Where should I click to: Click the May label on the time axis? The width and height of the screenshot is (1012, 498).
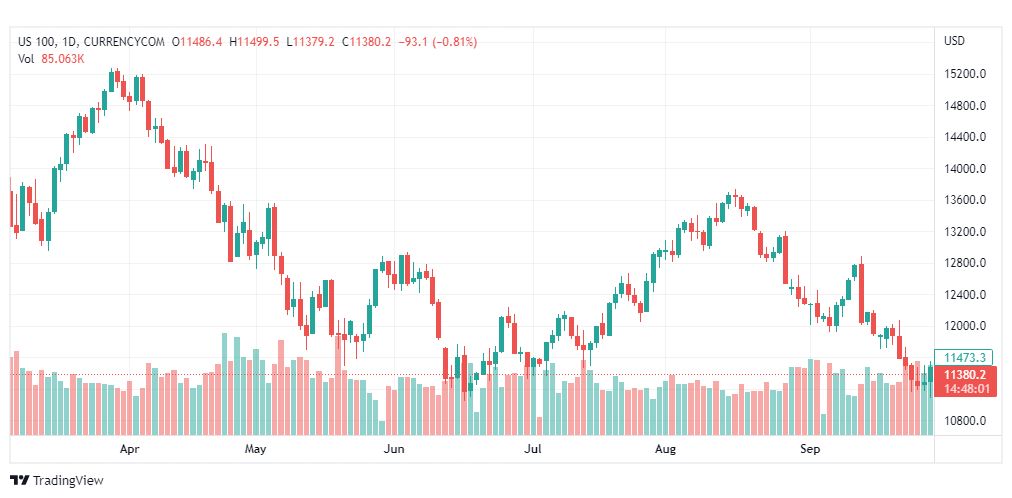point(256,450)
